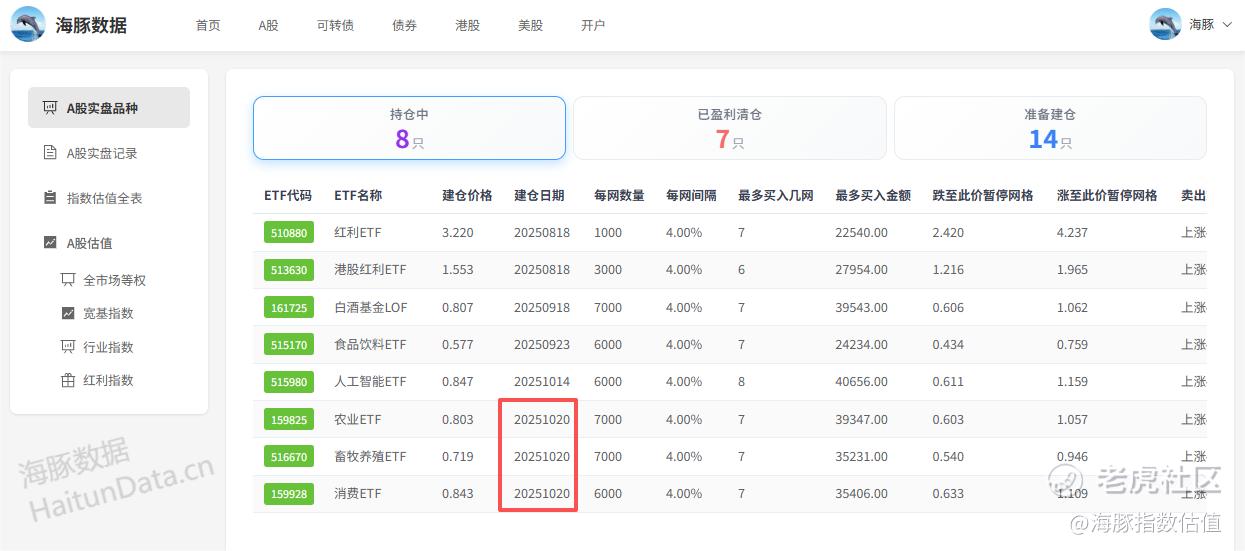Open 港股 in the top navigation

467,25
